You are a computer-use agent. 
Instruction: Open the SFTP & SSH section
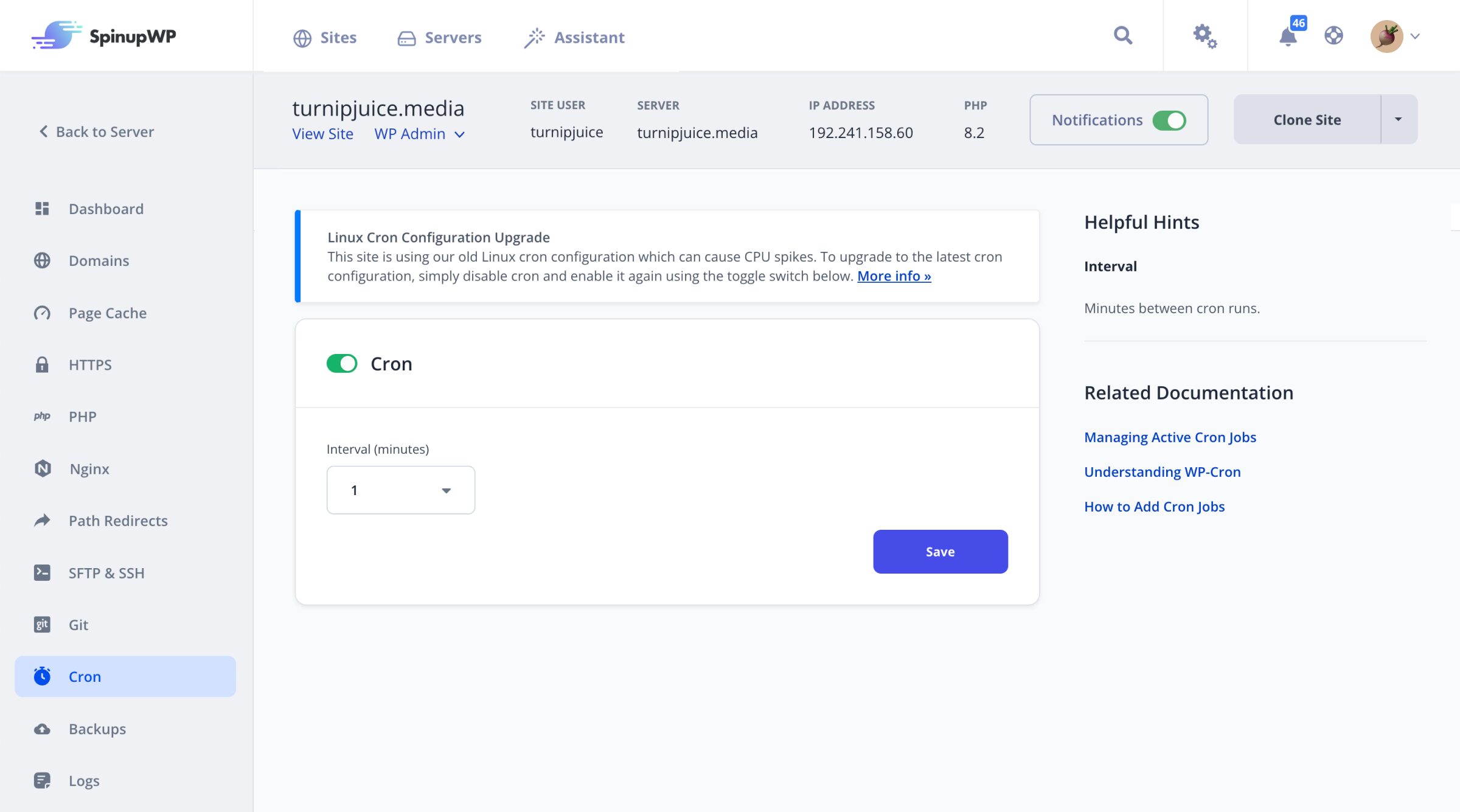tap(106, 572)
